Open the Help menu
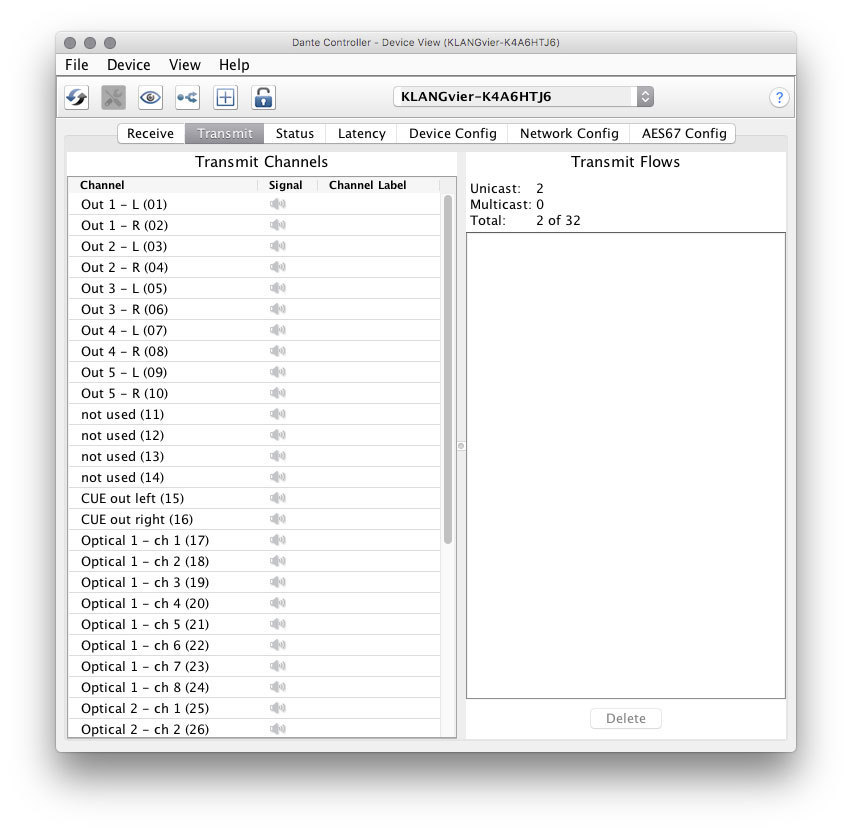This screenshot has height=832, width=852. (x=234, y=65)
